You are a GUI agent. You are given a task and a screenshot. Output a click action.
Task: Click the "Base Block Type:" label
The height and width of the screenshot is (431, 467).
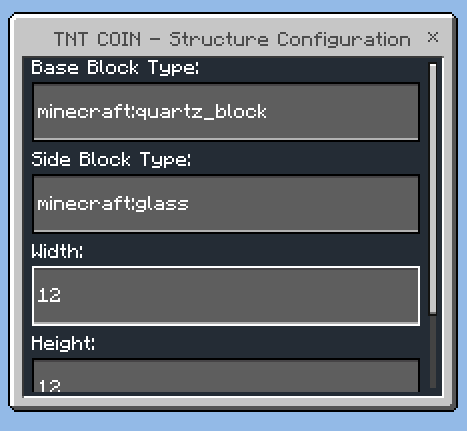pos(115,68)
